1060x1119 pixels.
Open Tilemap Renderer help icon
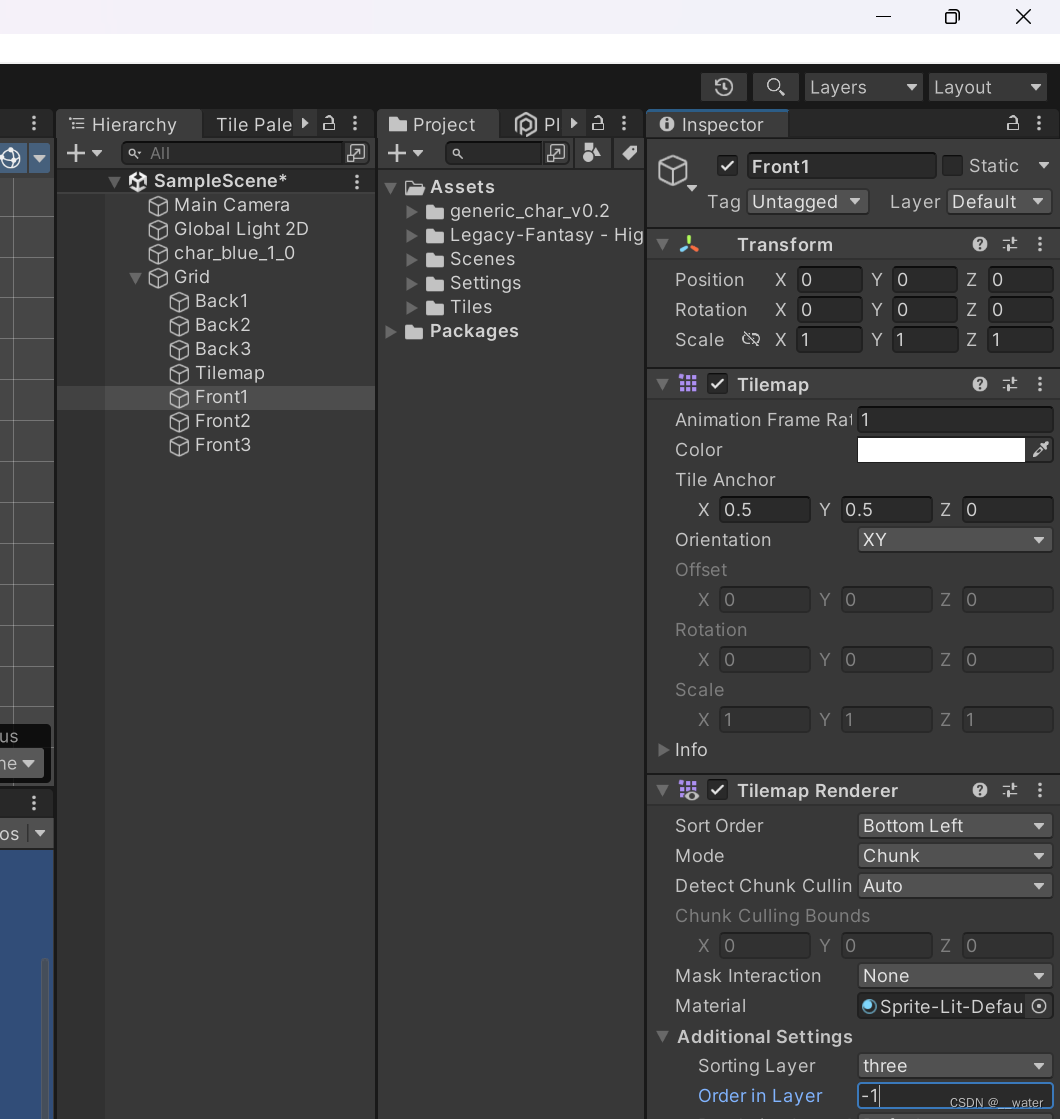[x=980, y=790]
